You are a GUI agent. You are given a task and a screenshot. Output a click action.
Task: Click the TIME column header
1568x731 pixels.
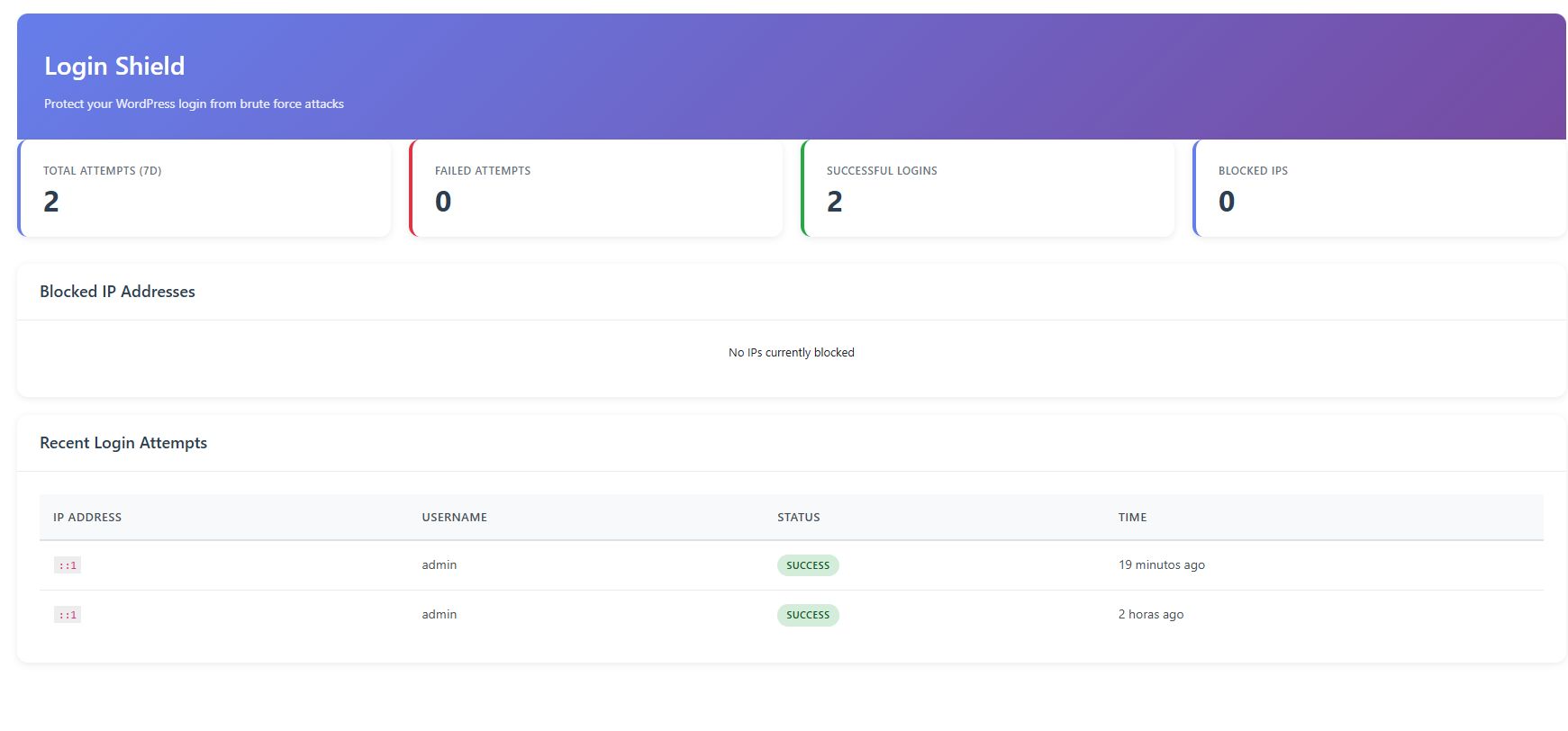click(x=1132, y=517)
